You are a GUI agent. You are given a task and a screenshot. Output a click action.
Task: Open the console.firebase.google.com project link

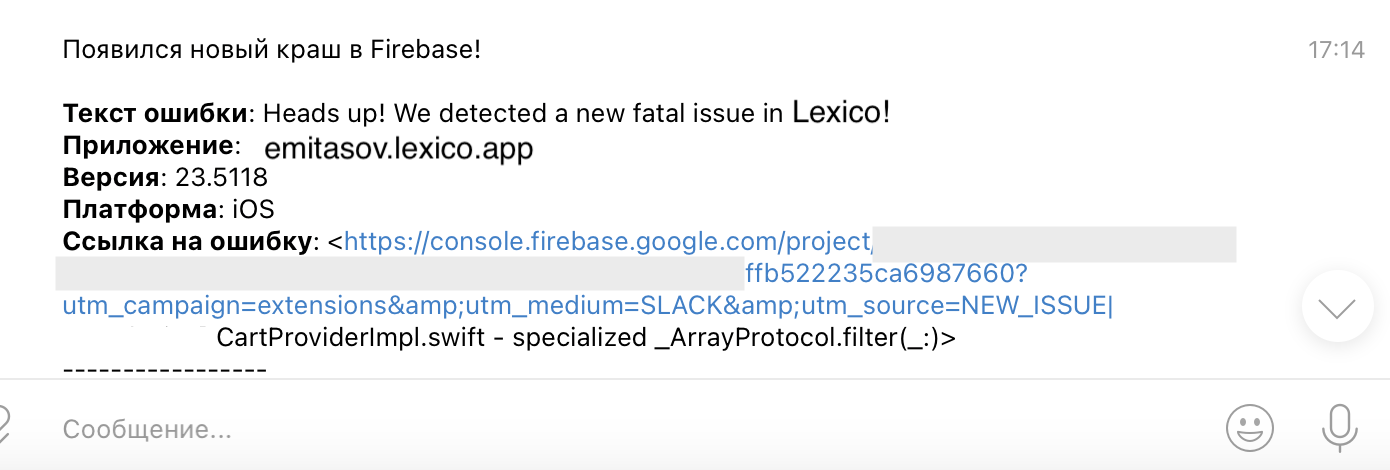tap(608, 241)
